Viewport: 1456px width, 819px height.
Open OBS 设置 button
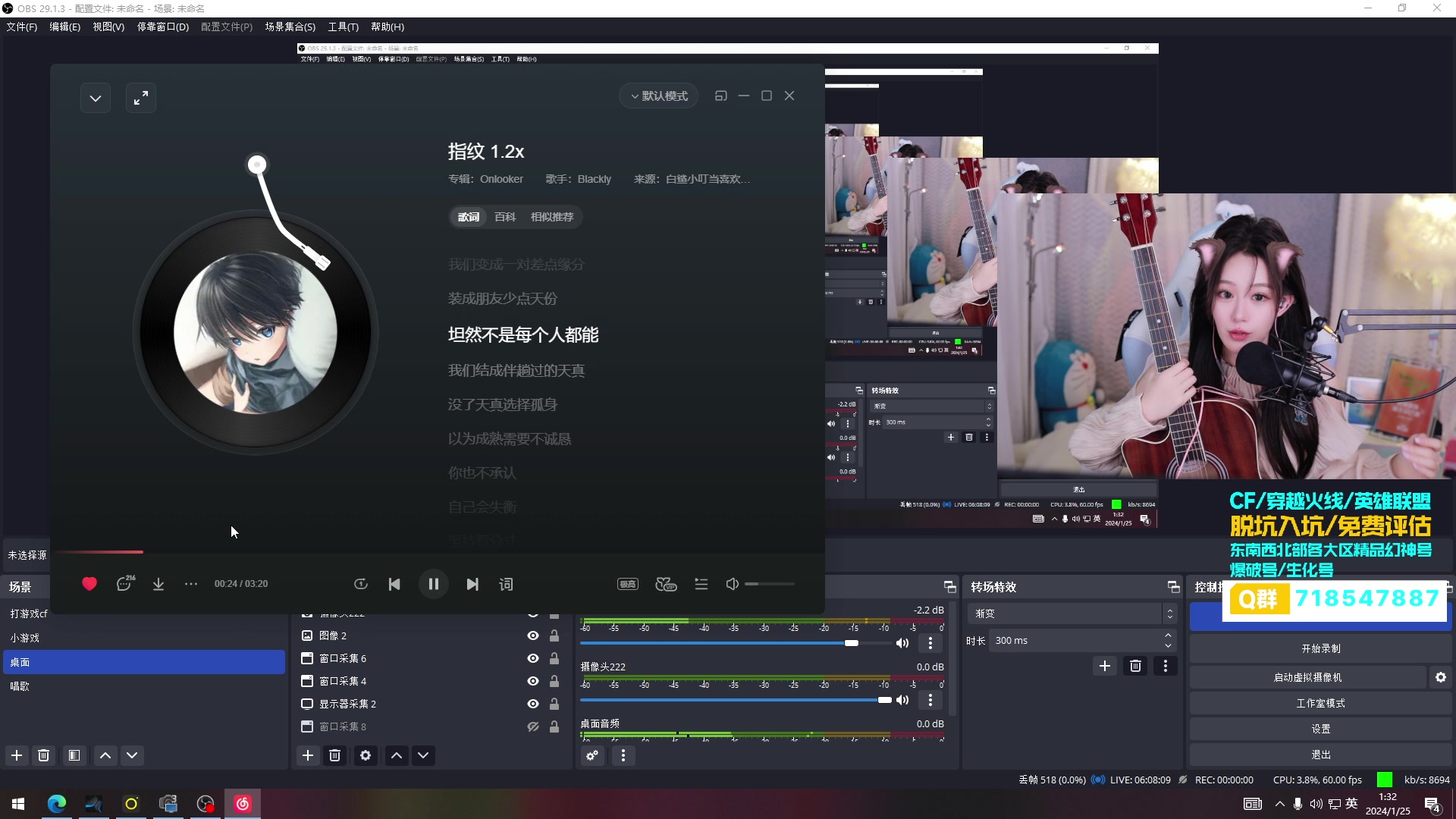pos(1321,730)
